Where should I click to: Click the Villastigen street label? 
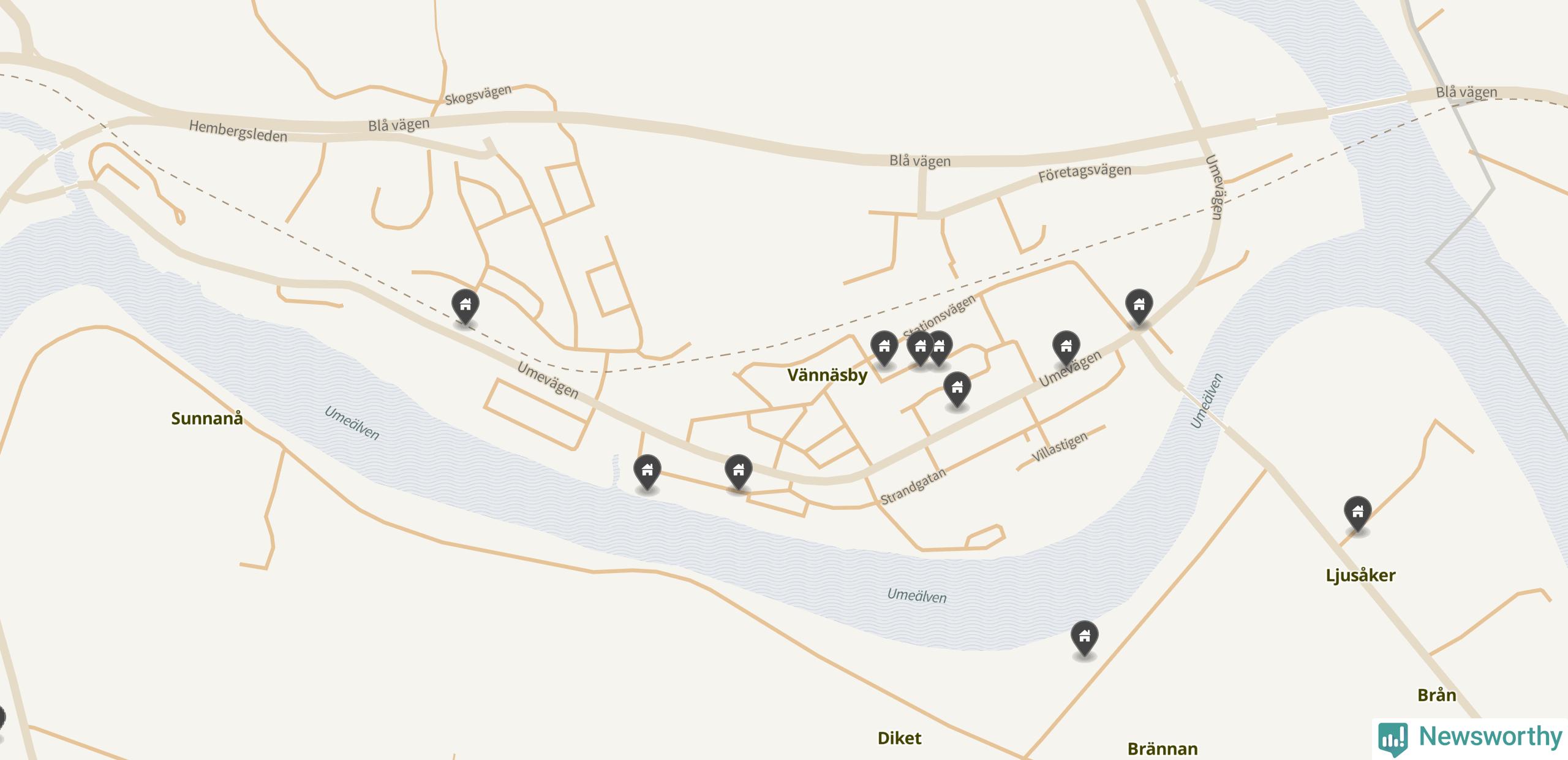point(1060,447)
